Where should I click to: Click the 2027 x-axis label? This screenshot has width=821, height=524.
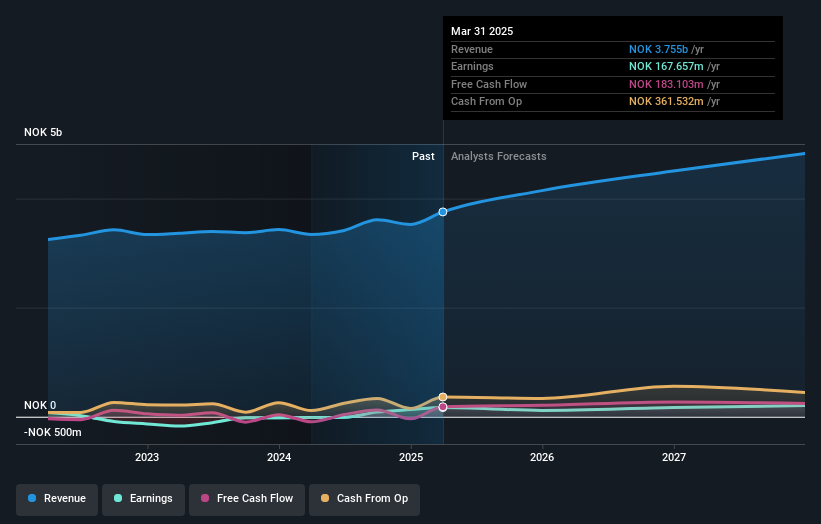[674, 457]
